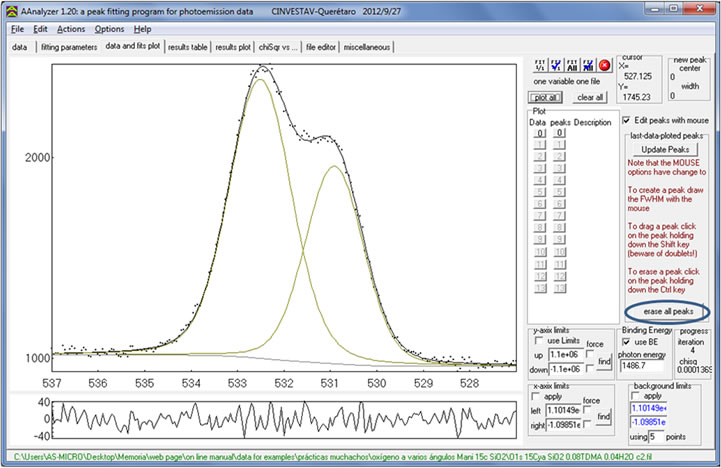
Task: Enable the background limits apply checkbox
Action: (x=637, y=395)
